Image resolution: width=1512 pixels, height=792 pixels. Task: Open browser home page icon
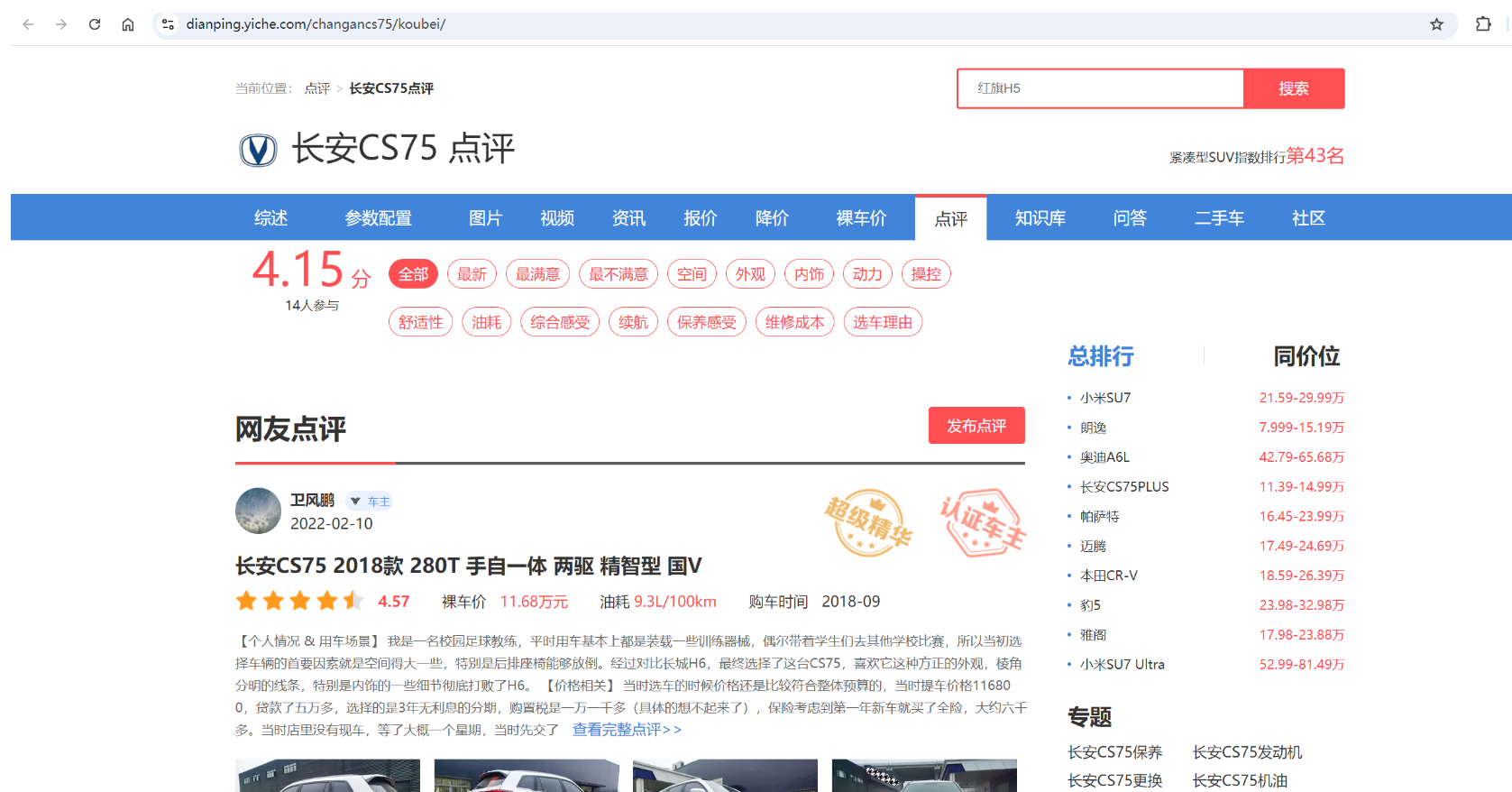pos(128,24)
